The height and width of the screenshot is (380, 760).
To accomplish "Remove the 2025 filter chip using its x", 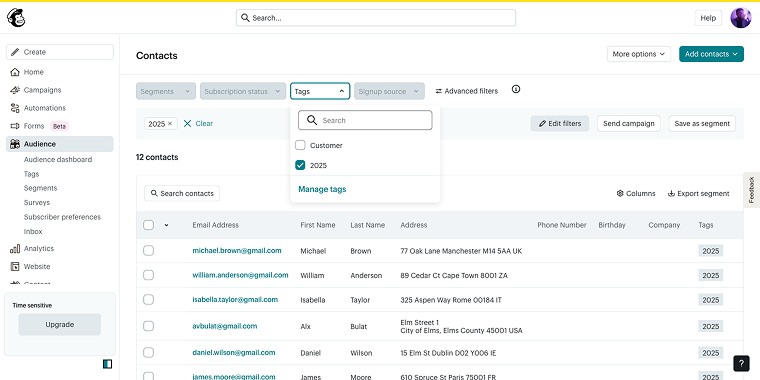I will [x=170, y=124].
